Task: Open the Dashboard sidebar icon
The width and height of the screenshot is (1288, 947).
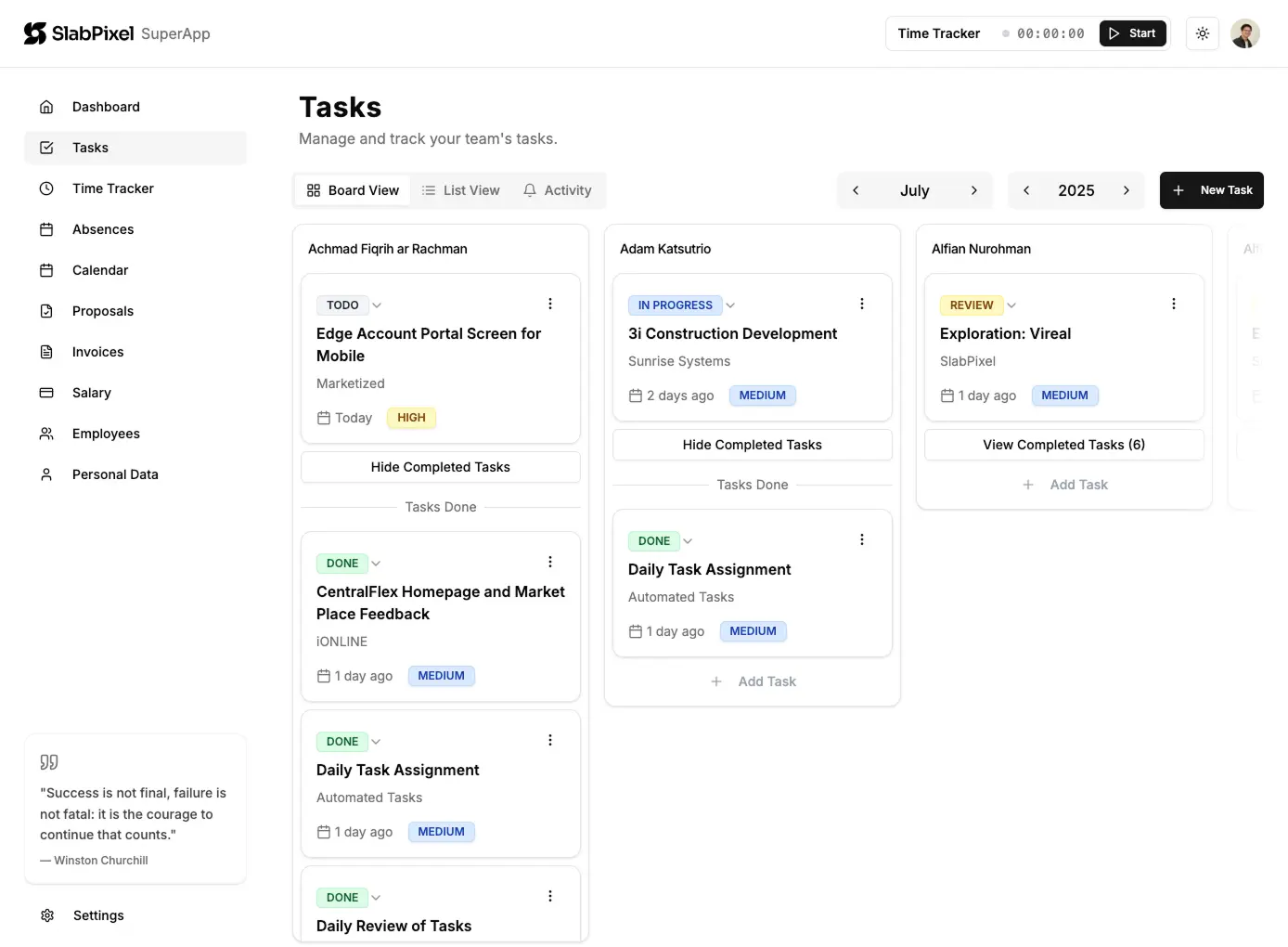Action: (46, 107)
